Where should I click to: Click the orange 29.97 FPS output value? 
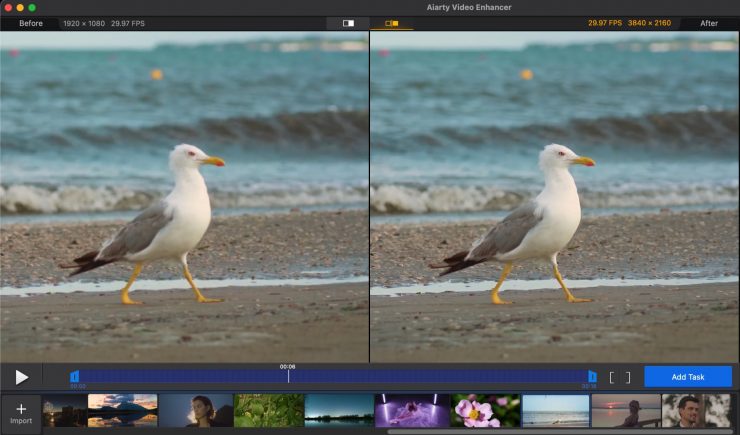click(x=605, y=23)
